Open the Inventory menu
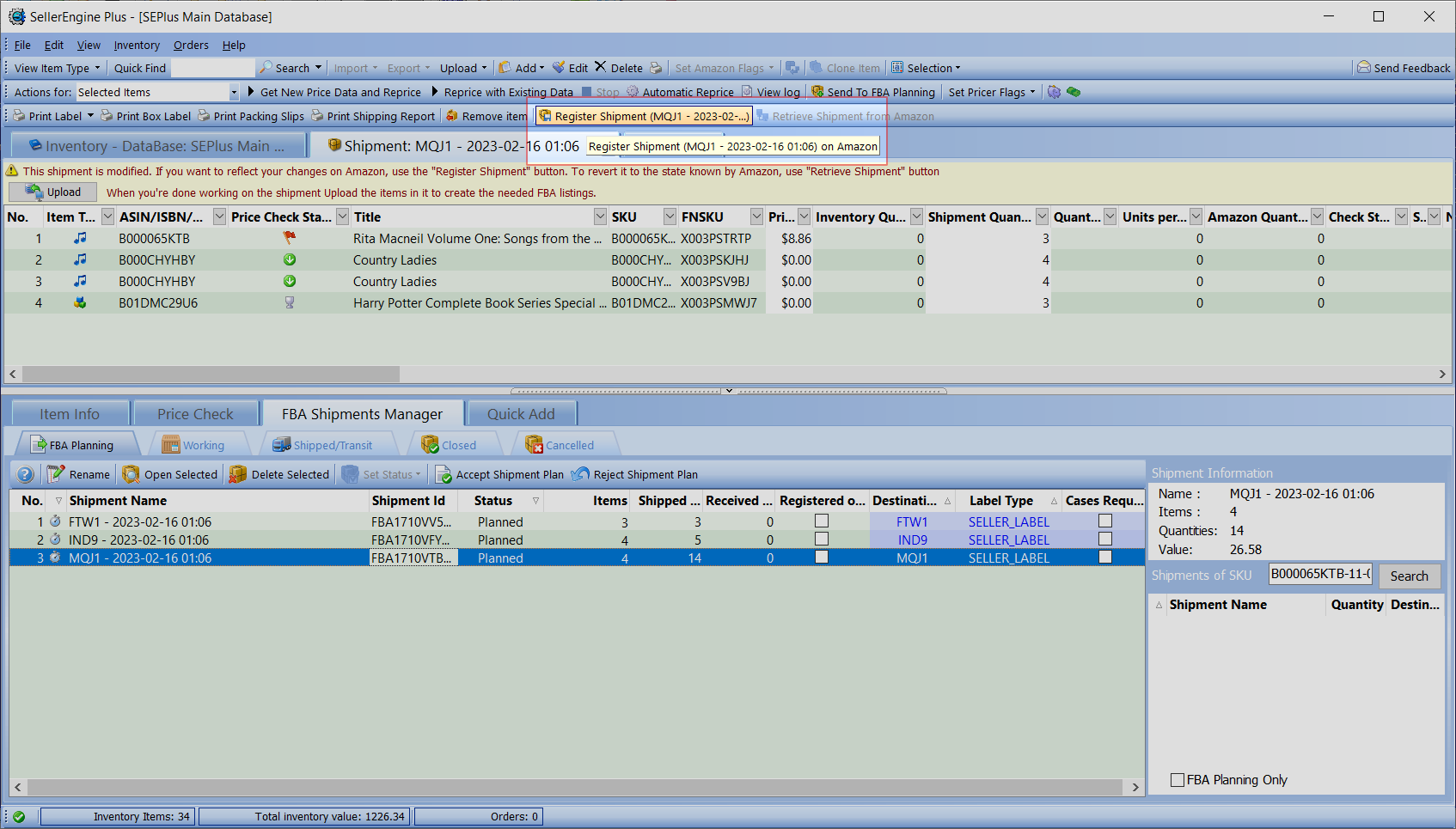 pos(137,46)
